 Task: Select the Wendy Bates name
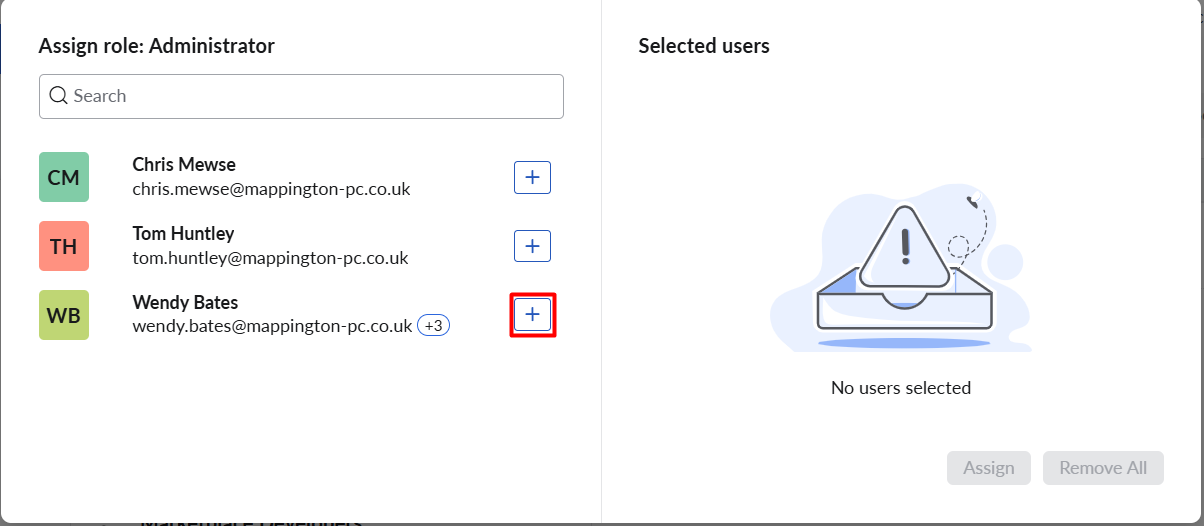pyautogui.click(x=185, y=303)
